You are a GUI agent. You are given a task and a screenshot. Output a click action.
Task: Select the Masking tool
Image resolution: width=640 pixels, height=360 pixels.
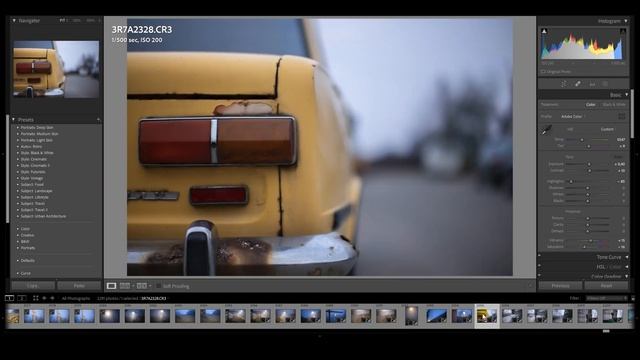606,84
